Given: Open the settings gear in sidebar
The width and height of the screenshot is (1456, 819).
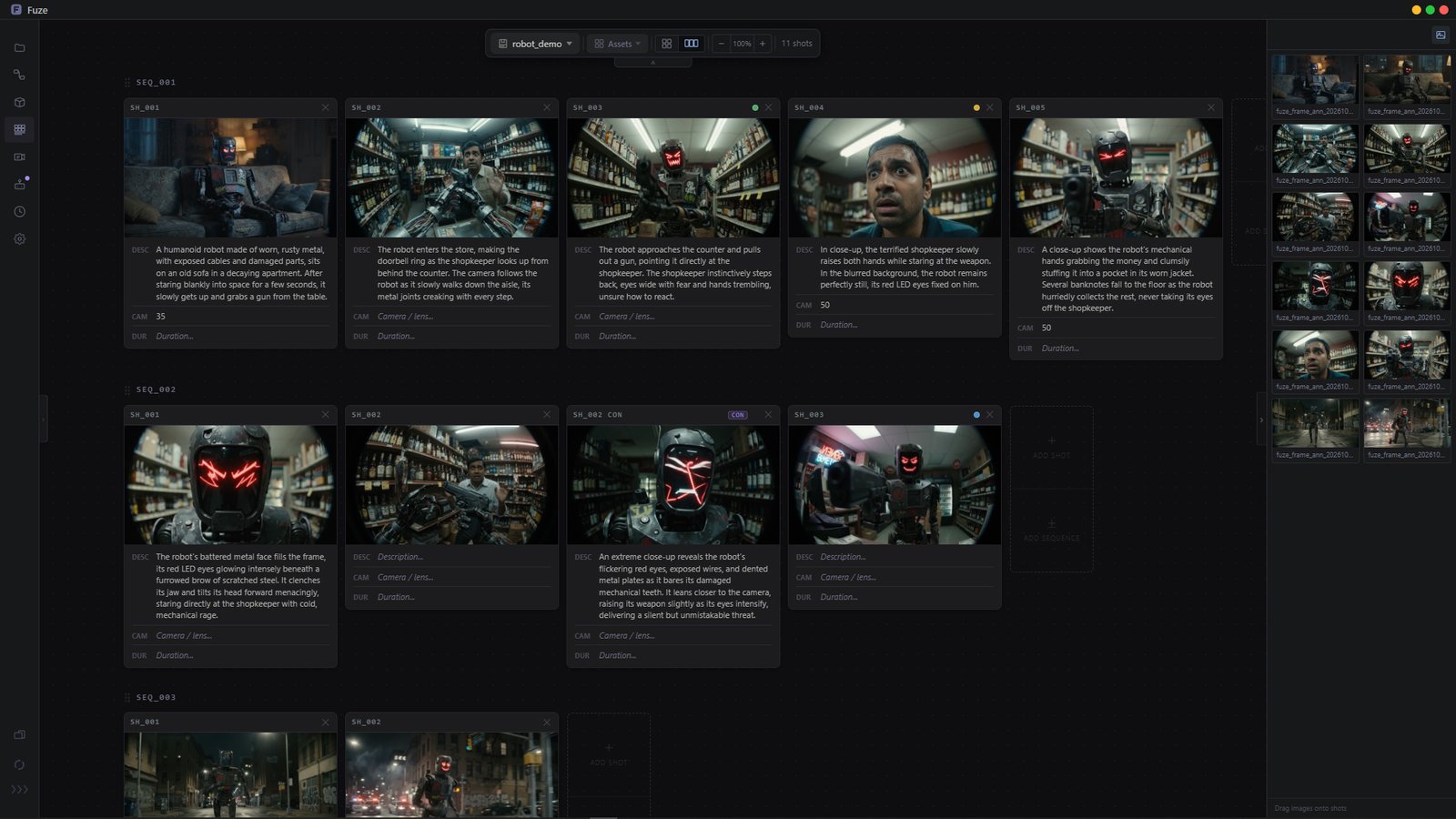Looking at the screenshot, I should pos(19,238).
